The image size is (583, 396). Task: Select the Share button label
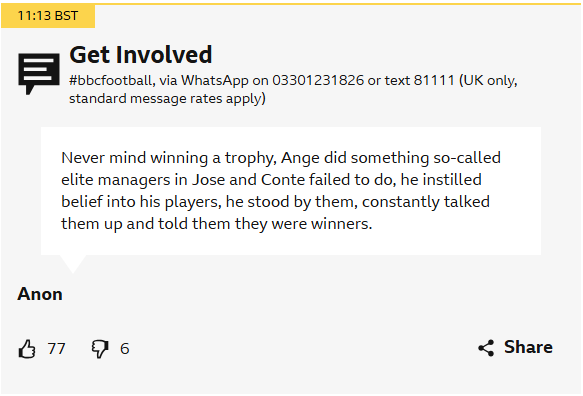[528, 347]
